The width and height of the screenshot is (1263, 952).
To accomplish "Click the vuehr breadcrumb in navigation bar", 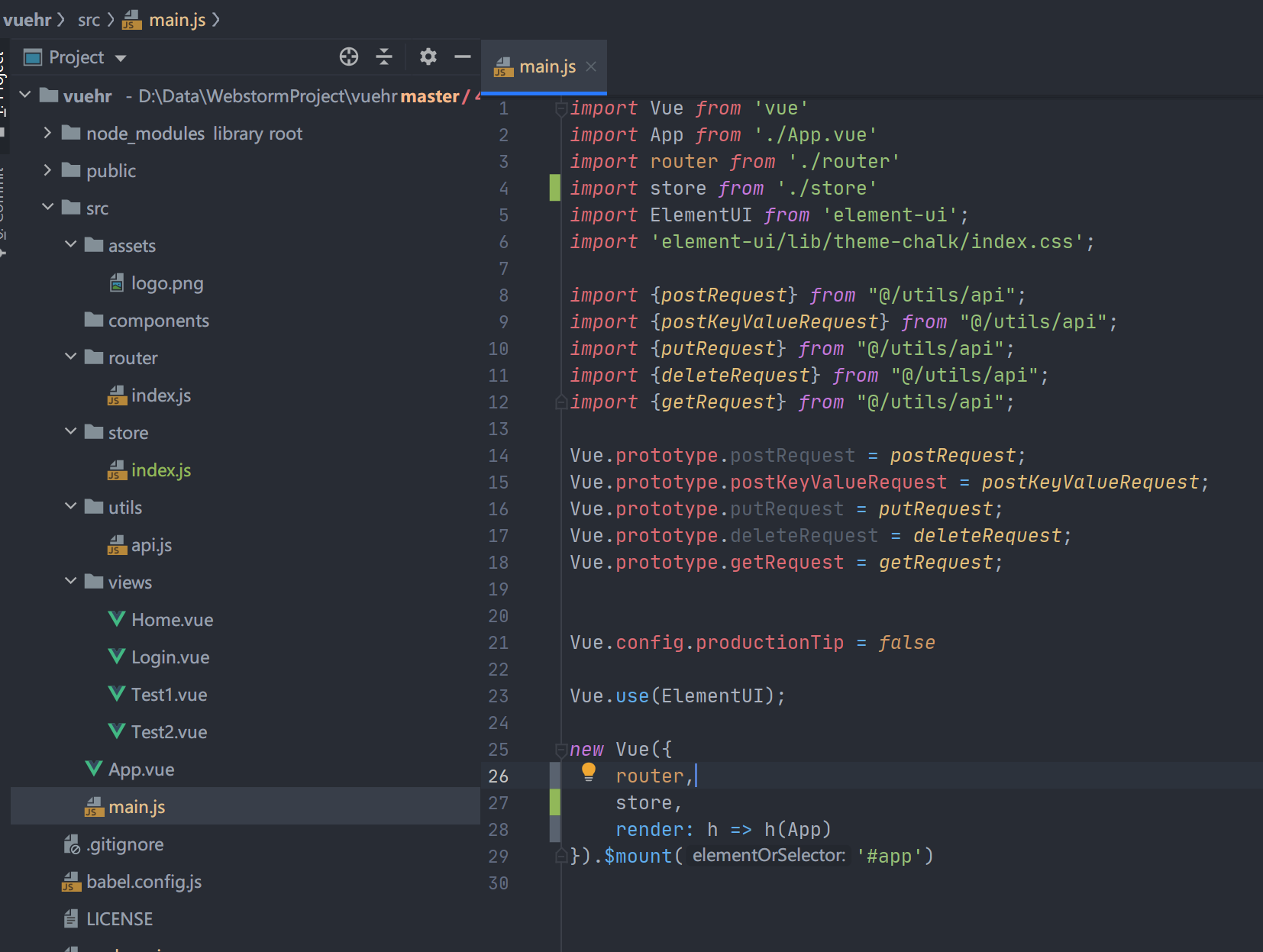I will click(x=27, y=20).
